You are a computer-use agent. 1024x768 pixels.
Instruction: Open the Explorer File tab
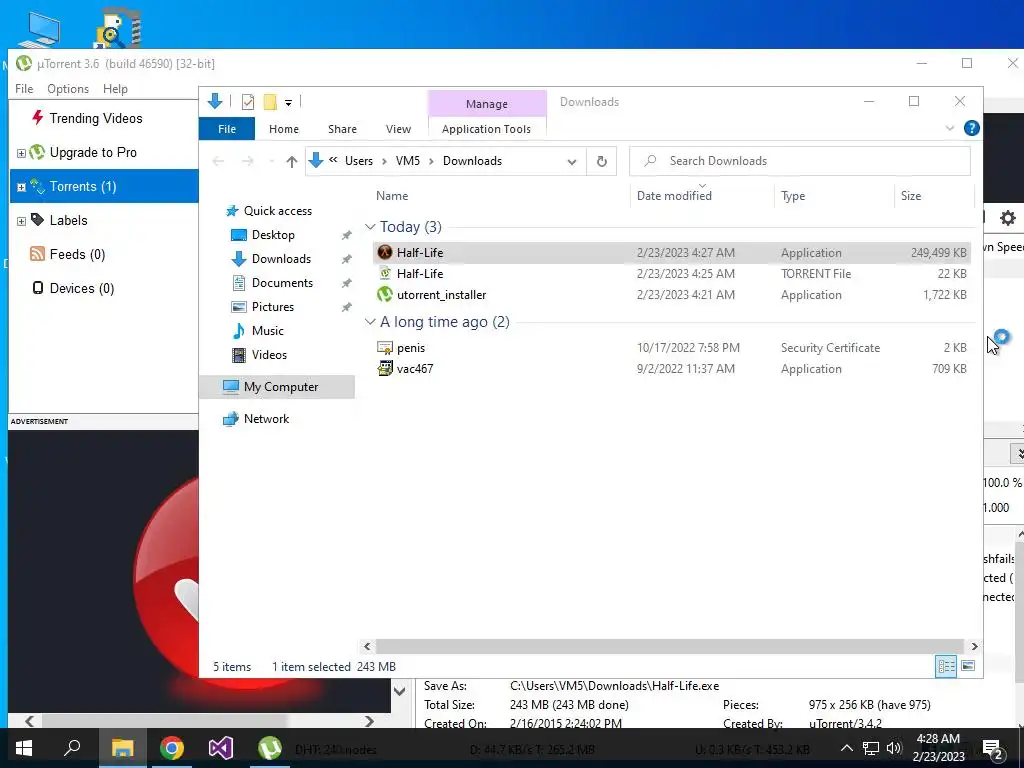pos(227,129)
